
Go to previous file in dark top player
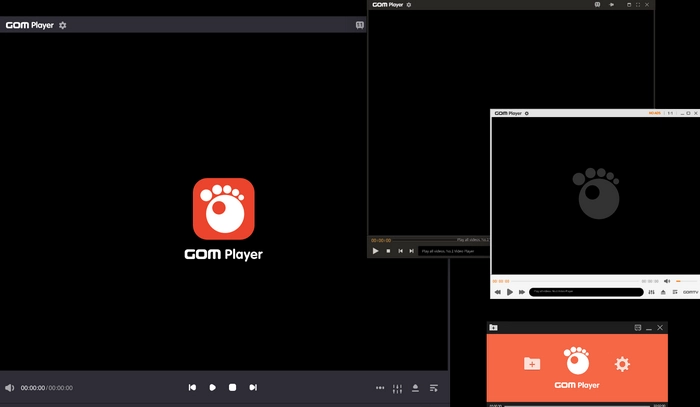click(400, 251)
